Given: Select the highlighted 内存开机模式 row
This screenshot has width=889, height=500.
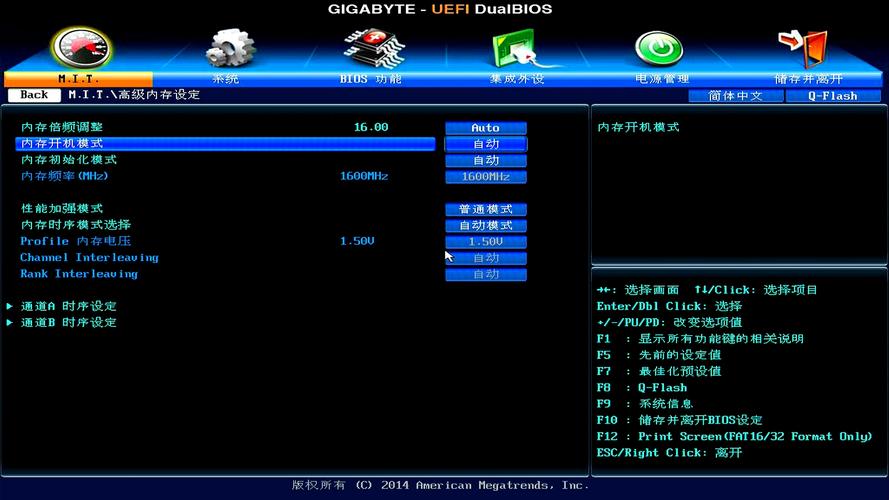Looking at the screenshot, I should (x=225, y=144).
